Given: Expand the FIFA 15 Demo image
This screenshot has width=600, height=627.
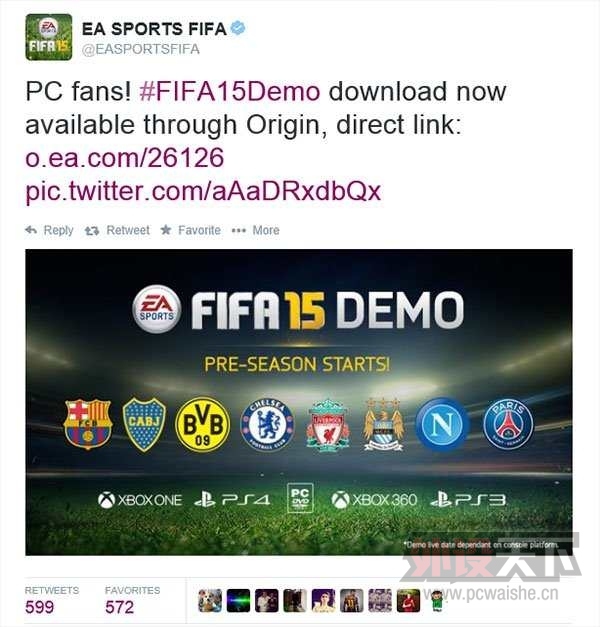Looking at the screenshot, I should click(x=299, y=402).
